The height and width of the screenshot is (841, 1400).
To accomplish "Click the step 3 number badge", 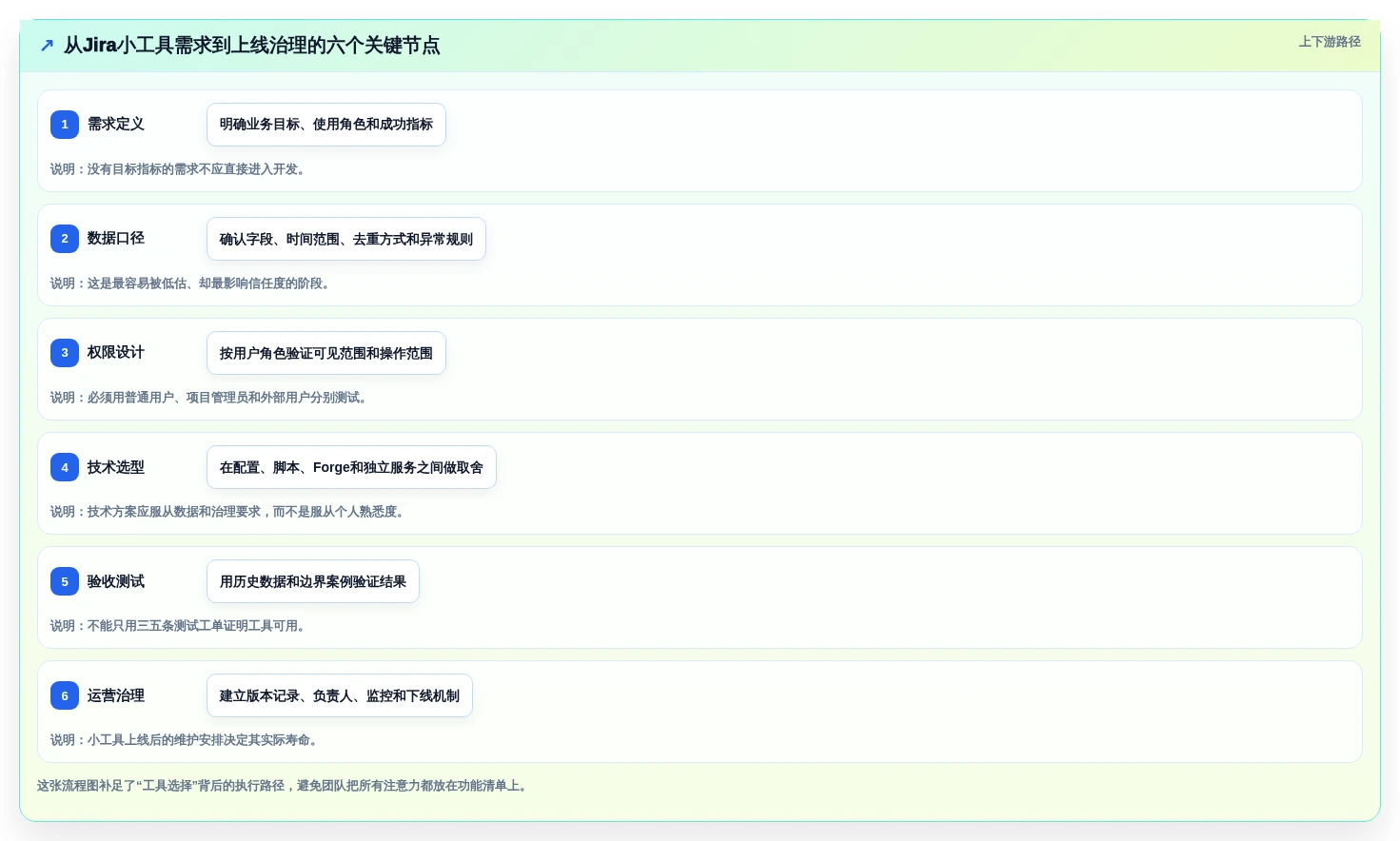I will point(65,353).
